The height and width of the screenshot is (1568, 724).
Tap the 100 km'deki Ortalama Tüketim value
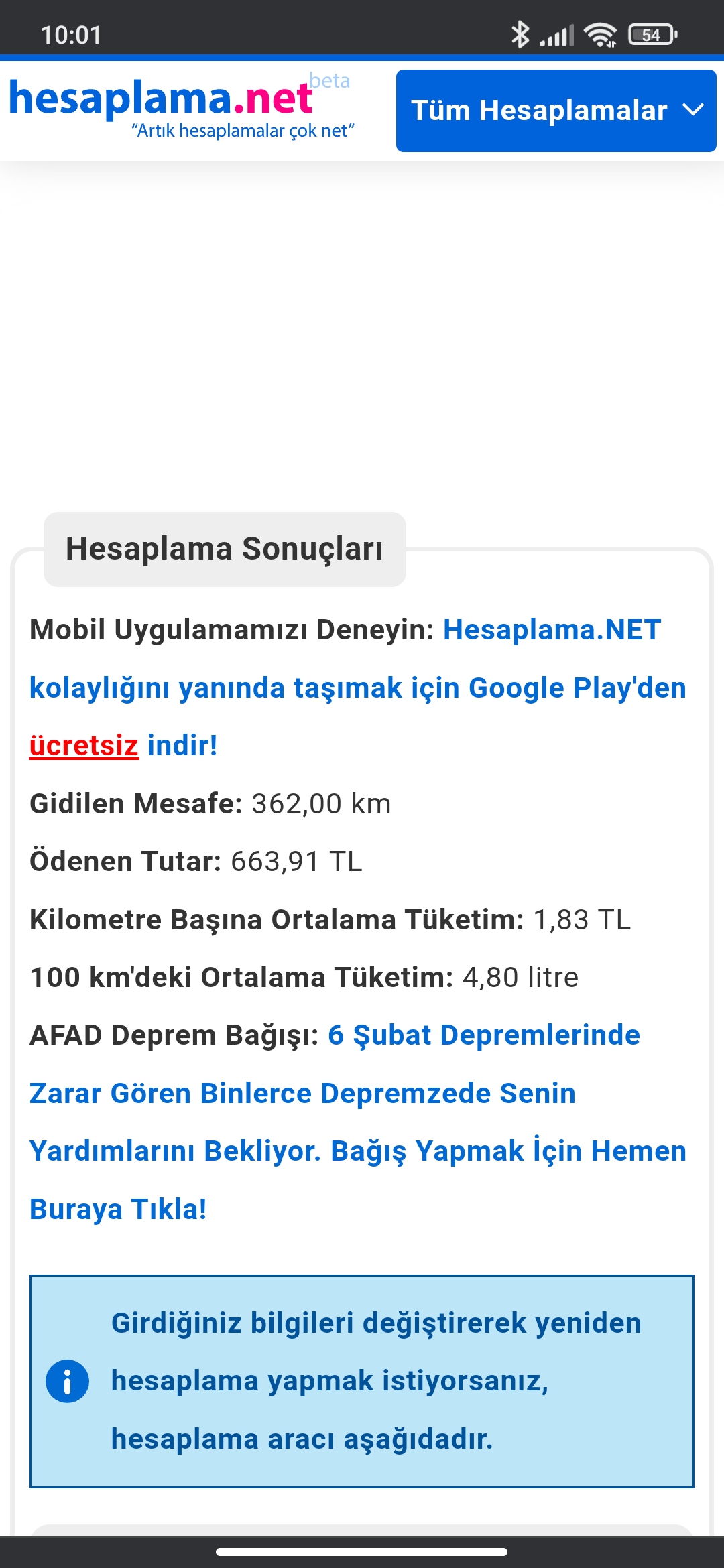click(x=520, y=977)
